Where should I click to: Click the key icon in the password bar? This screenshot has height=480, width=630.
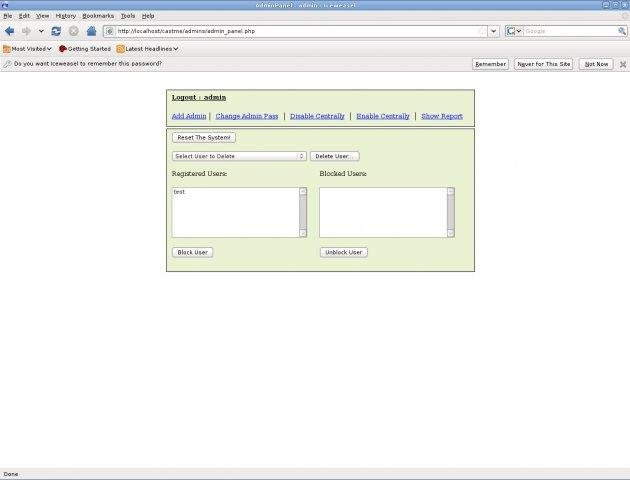coord(7,64)
